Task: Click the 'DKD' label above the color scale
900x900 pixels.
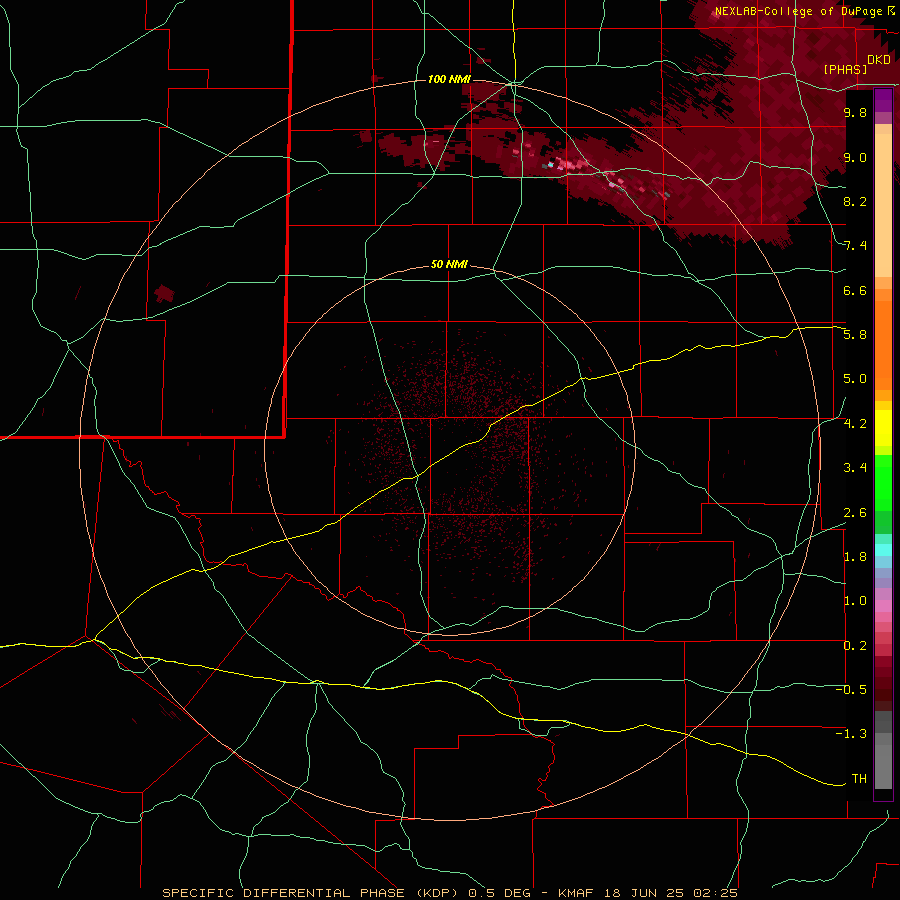Action: 879,60
